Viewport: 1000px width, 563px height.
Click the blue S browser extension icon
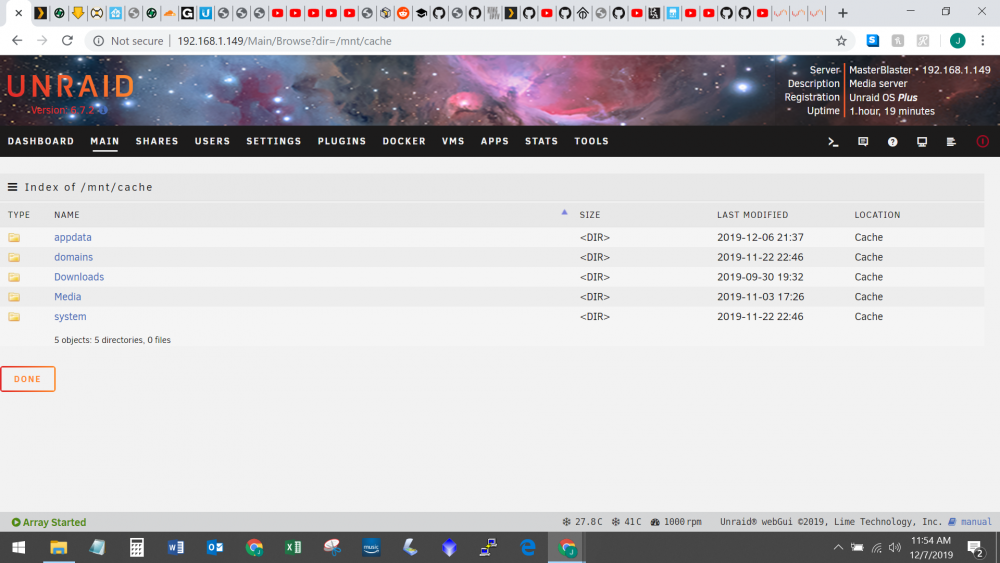coord(872,41)
